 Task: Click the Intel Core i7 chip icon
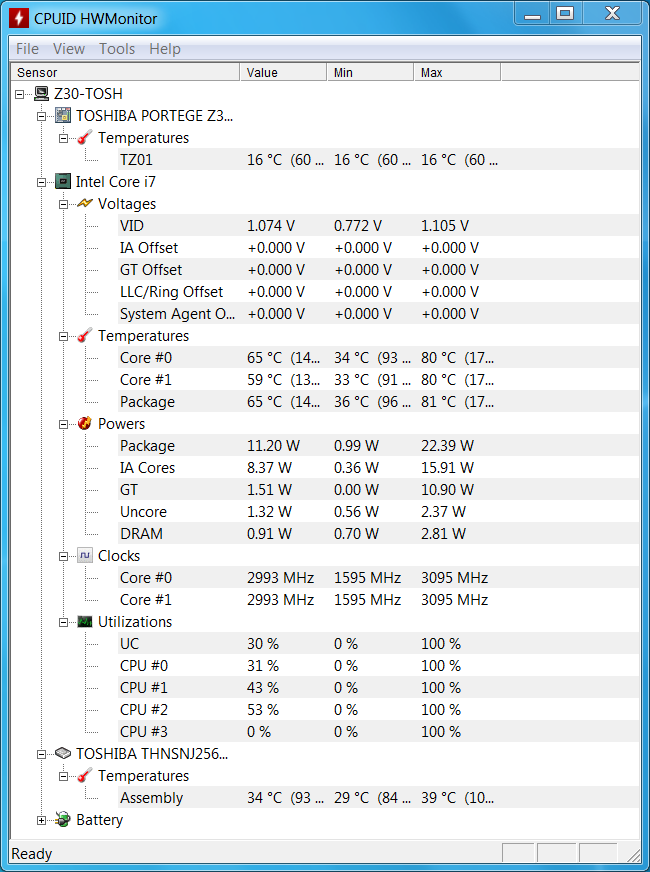tap(63, 181)
